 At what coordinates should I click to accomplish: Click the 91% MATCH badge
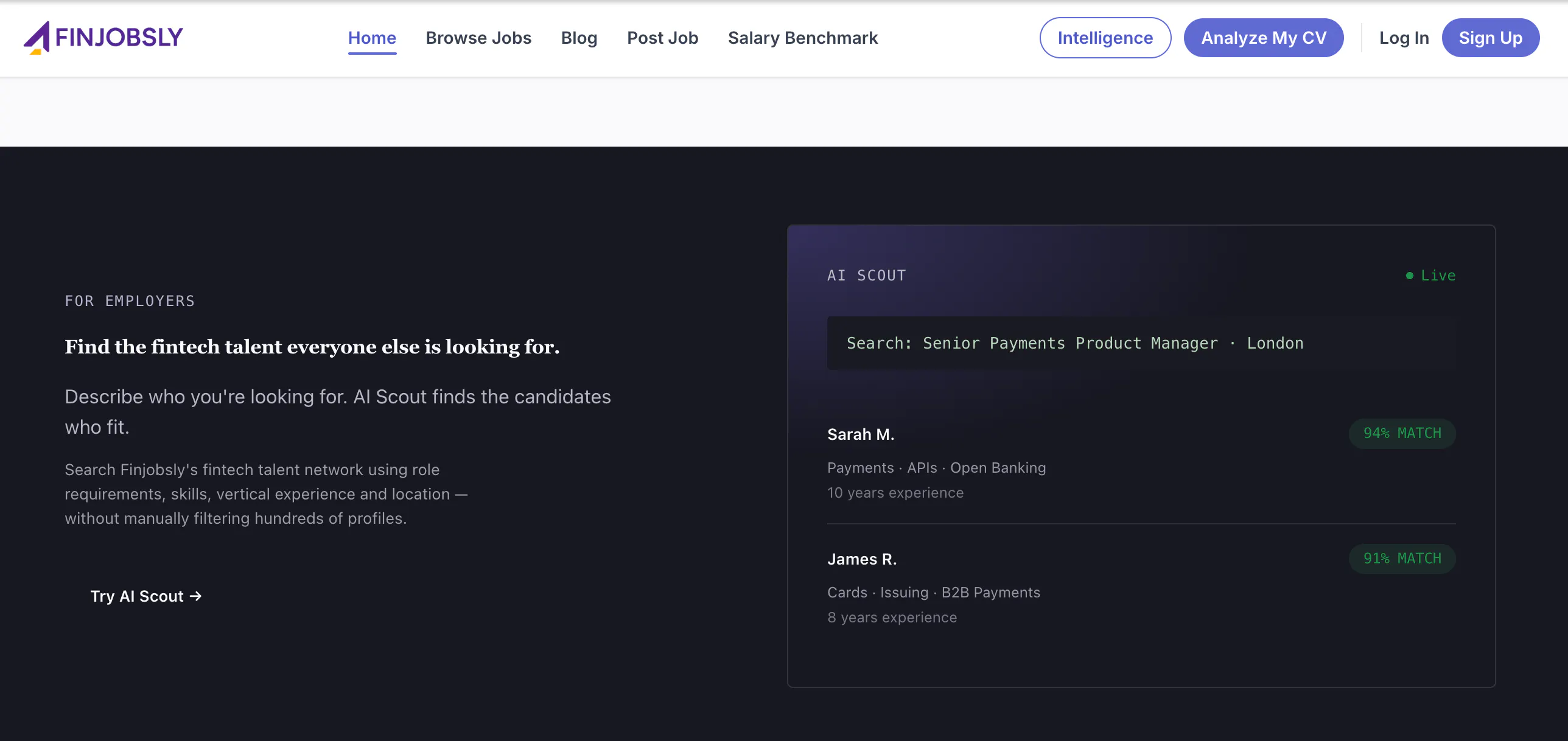coord(1402,558)
